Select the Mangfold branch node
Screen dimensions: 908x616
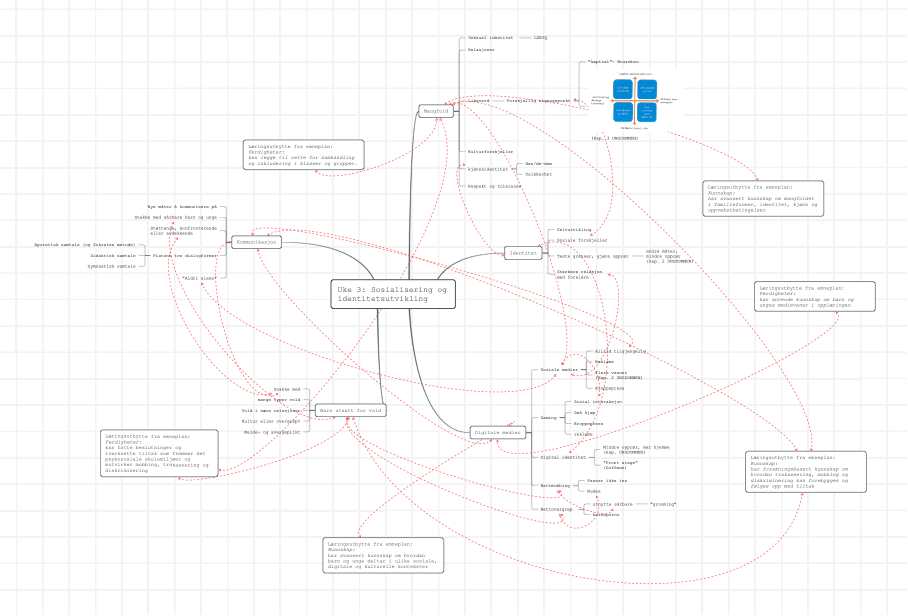click(x=435, y=111)
